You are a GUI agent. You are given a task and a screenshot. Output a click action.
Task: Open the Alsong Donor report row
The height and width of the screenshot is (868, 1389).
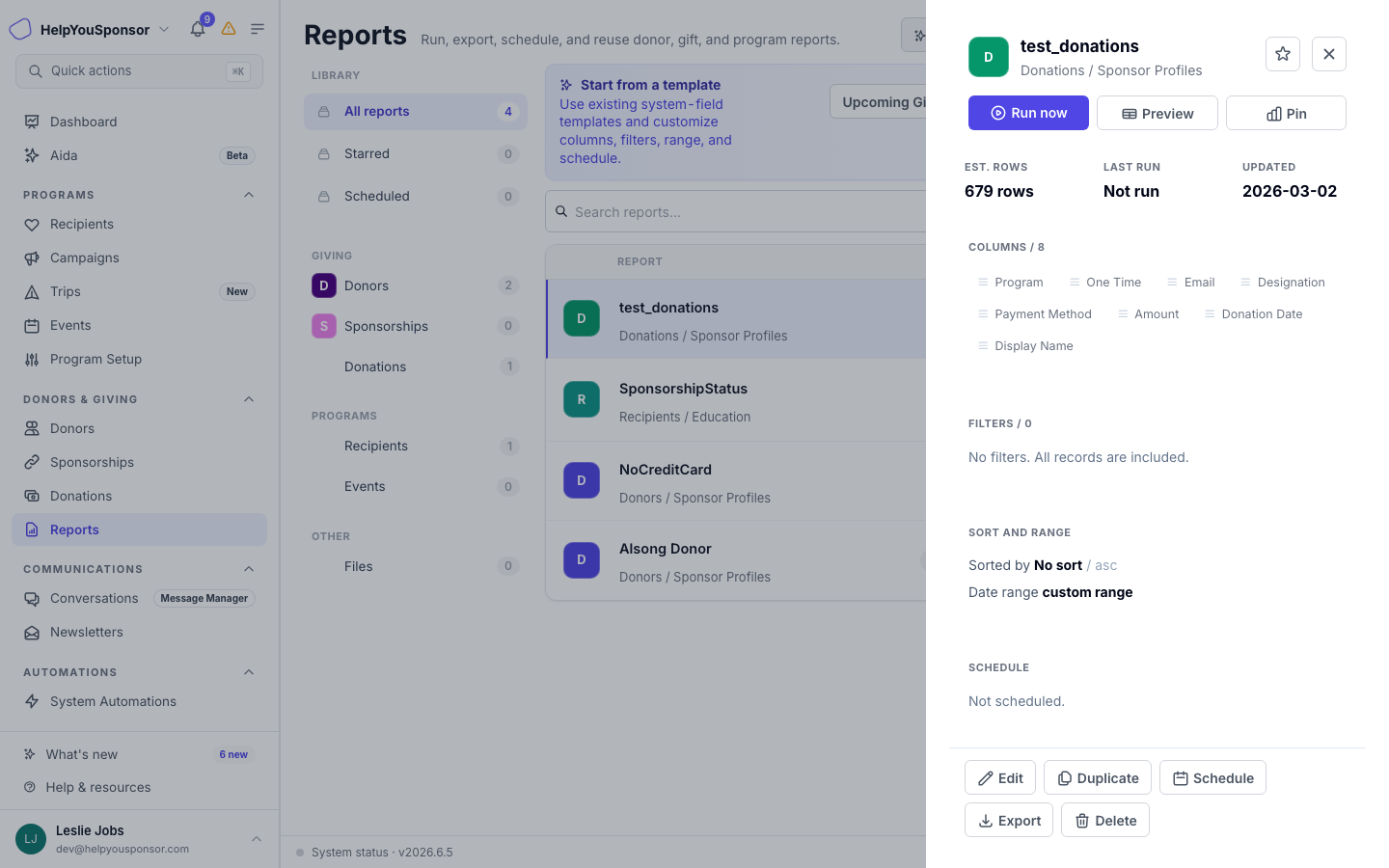(x=736, y=561)
